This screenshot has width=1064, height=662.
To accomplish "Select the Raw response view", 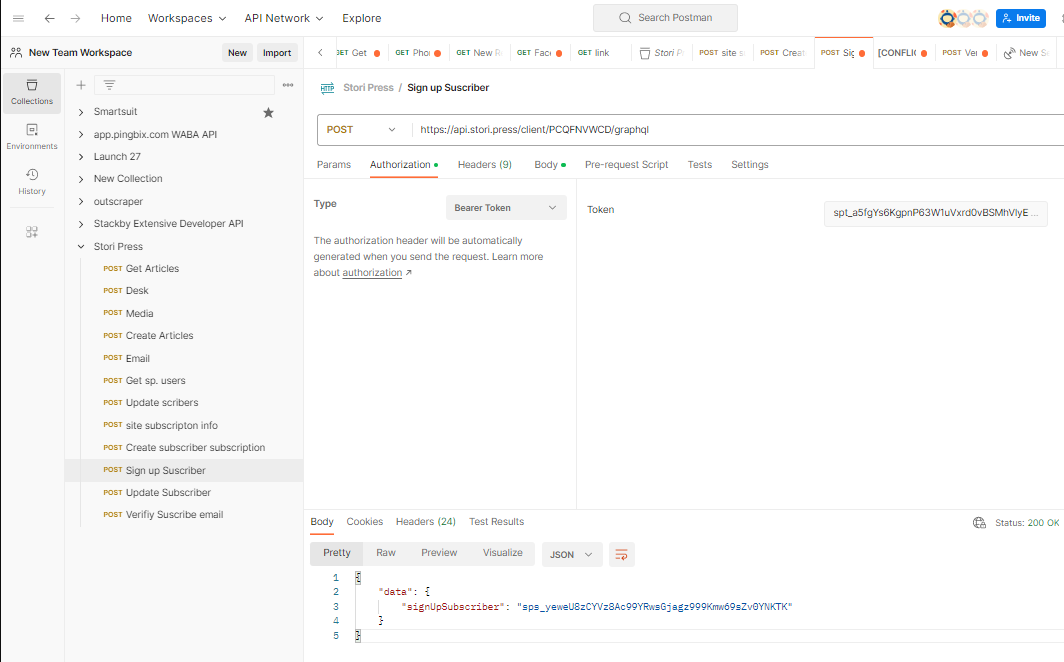I will 385,553.
